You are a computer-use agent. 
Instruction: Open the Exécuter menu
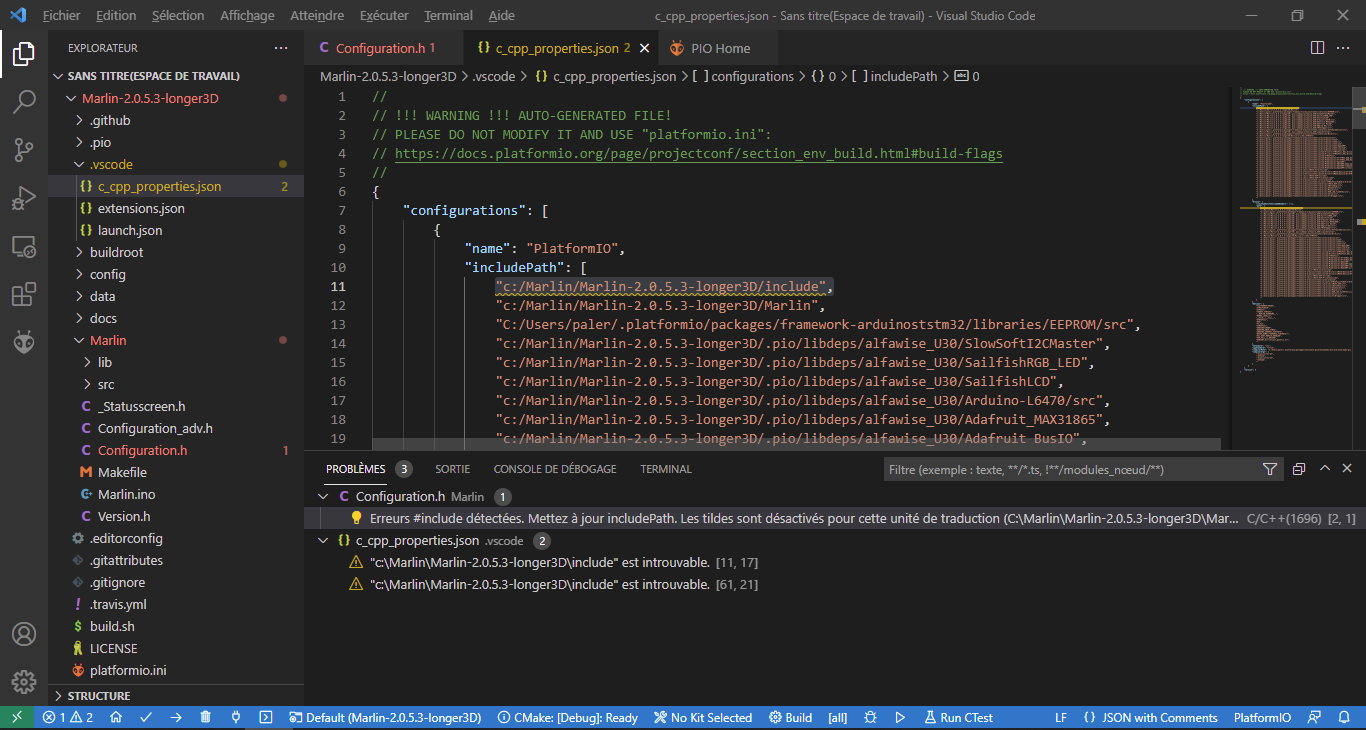tap(384, 16)
